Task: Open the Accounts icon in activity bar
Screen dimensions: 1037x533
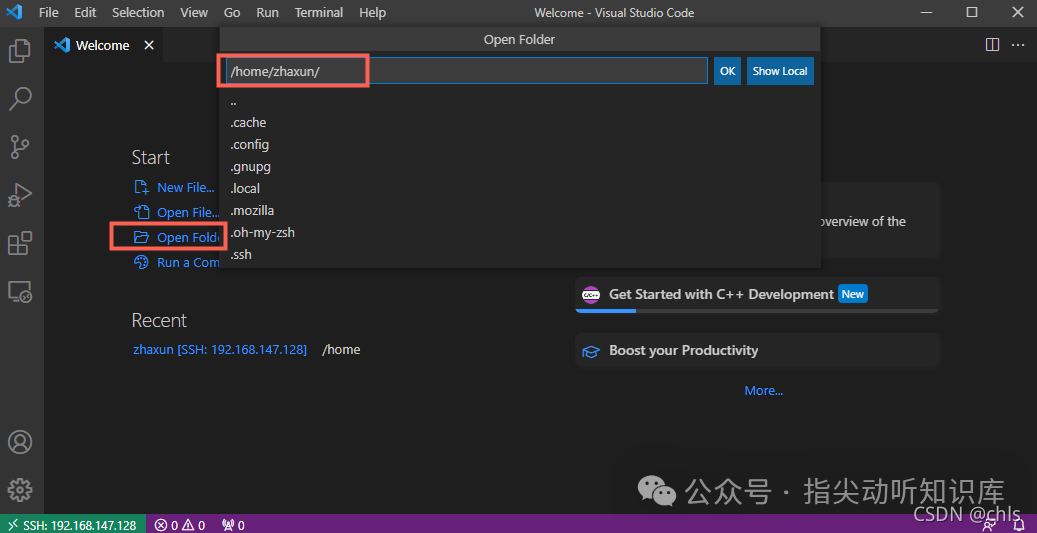Action: click(x=20, y=442)
